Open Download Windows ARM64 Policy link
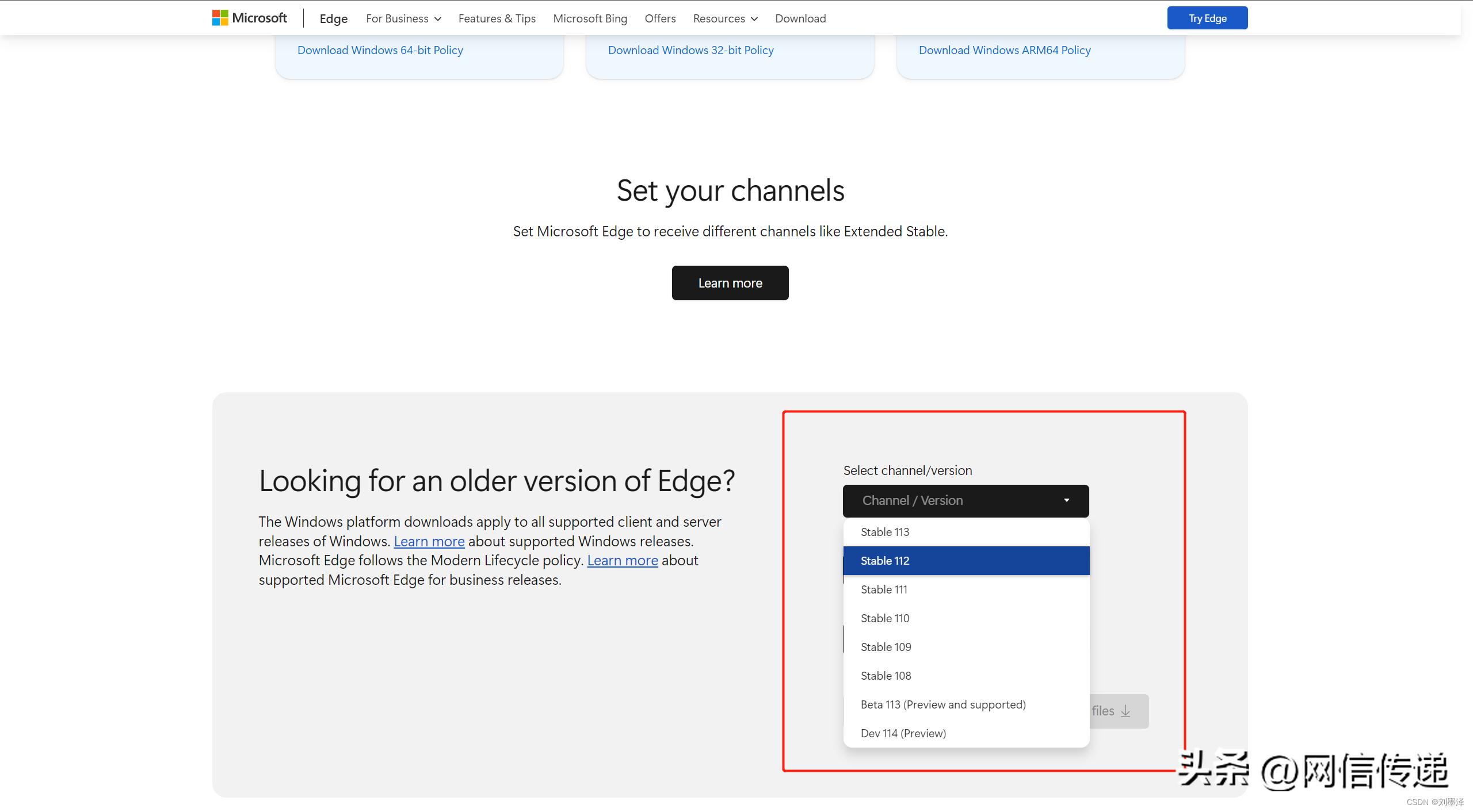Image resolution: width=1473 pixels, height=812 pixels. coord(1004,50)
